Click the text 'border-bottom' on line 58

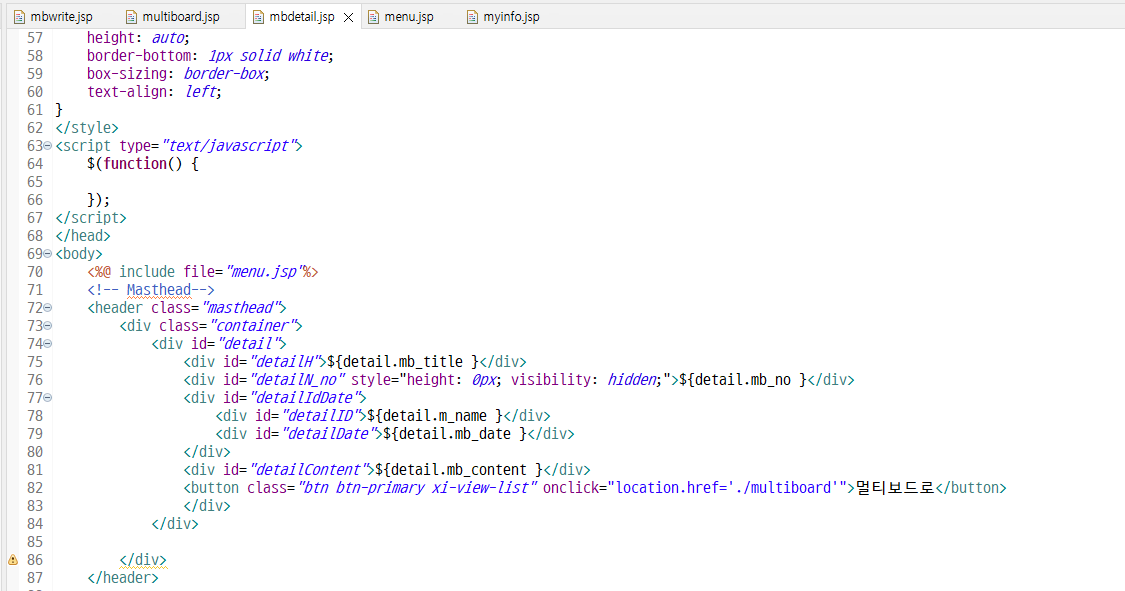click(x=139, y=56)
